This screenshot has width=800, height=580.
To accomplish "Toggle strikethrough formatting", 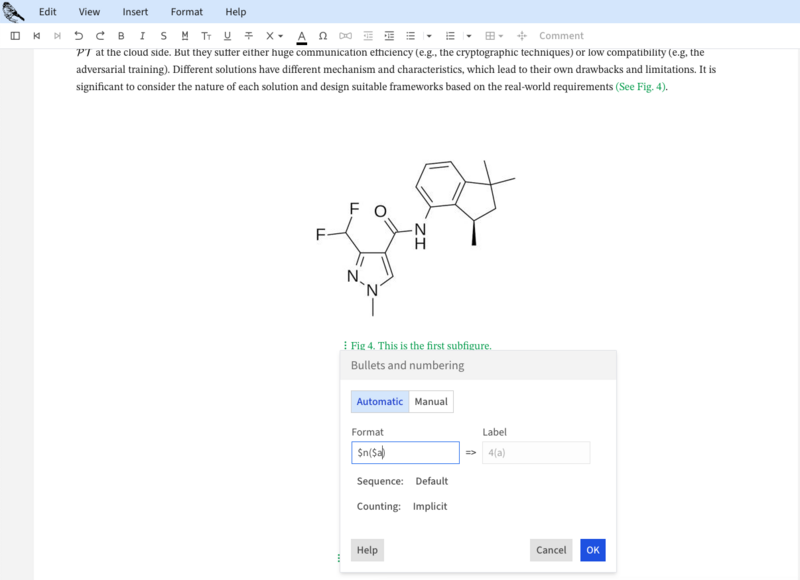I will coord(162,35).
